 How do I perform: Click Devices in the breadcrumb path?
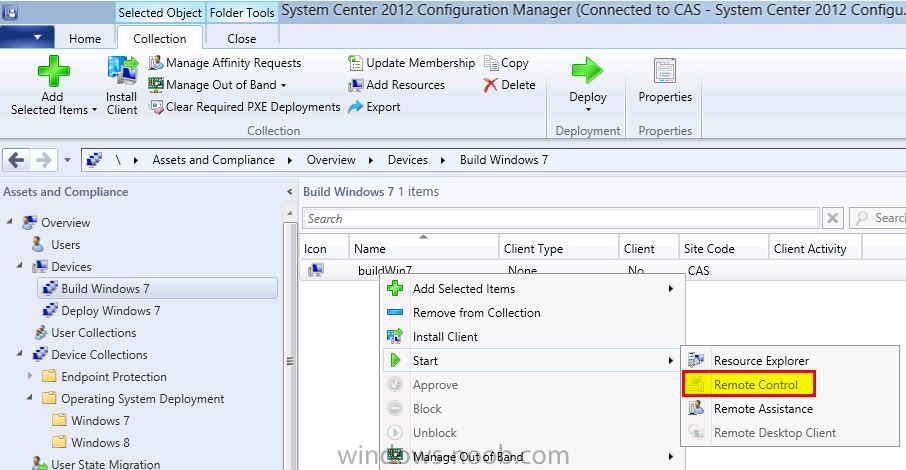point(407,160)
